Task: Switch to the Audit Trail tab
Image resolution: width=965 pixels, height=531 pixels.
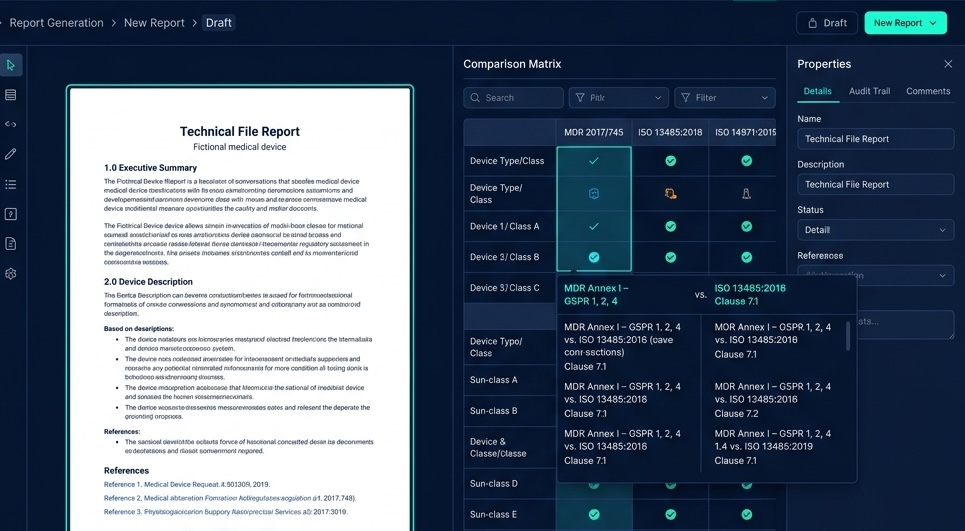Action: coord(869,91)
